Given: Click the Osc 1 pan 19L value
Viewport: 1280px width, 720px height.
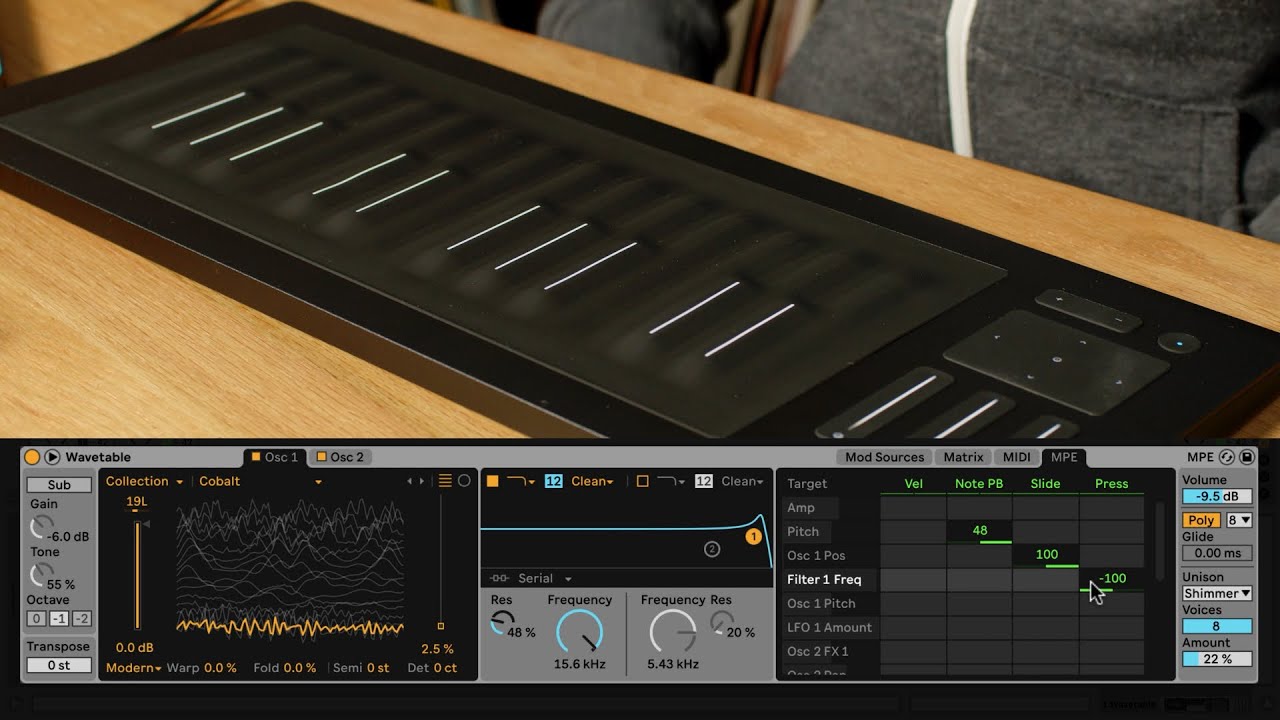Looking at the screenshot, I should pos(136,501).
